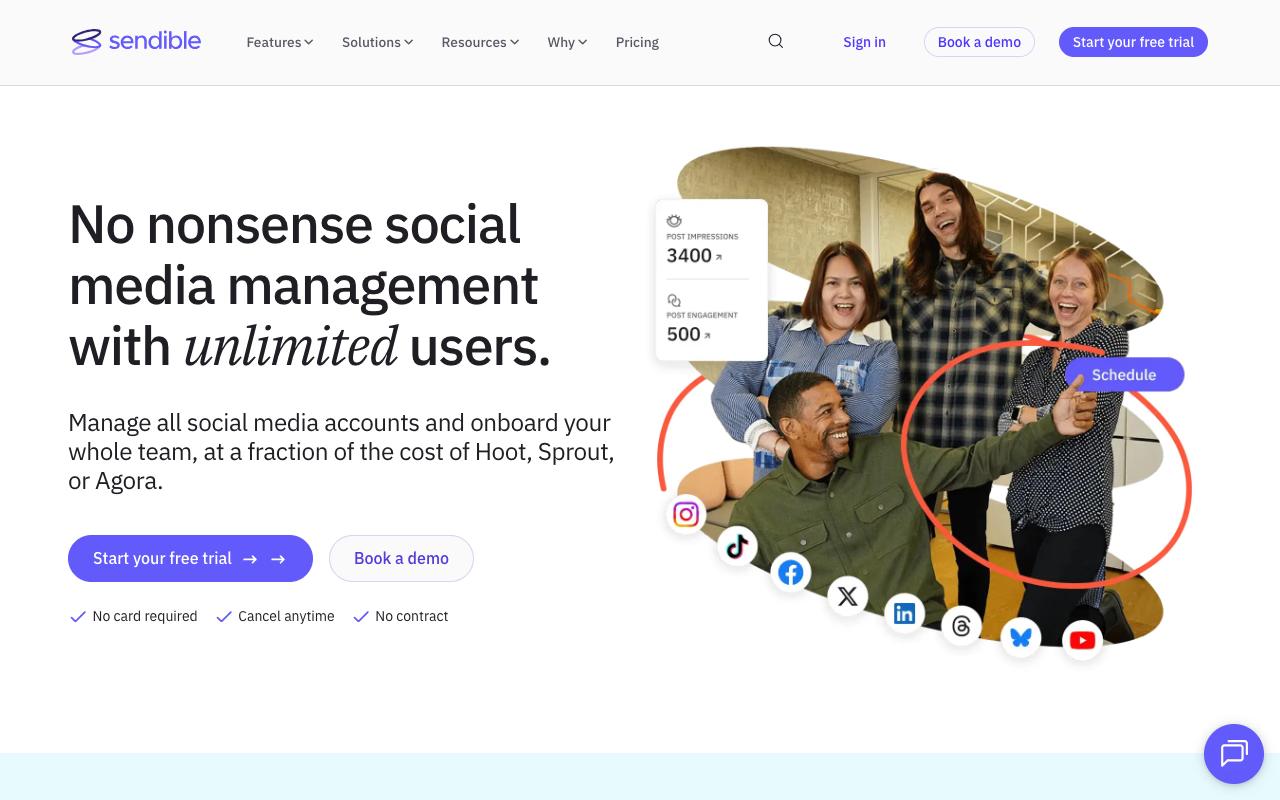The width and height of the screenshot is (1280, 800).
Task: Click the No nonsense social media headline
Action: point(310,285)
